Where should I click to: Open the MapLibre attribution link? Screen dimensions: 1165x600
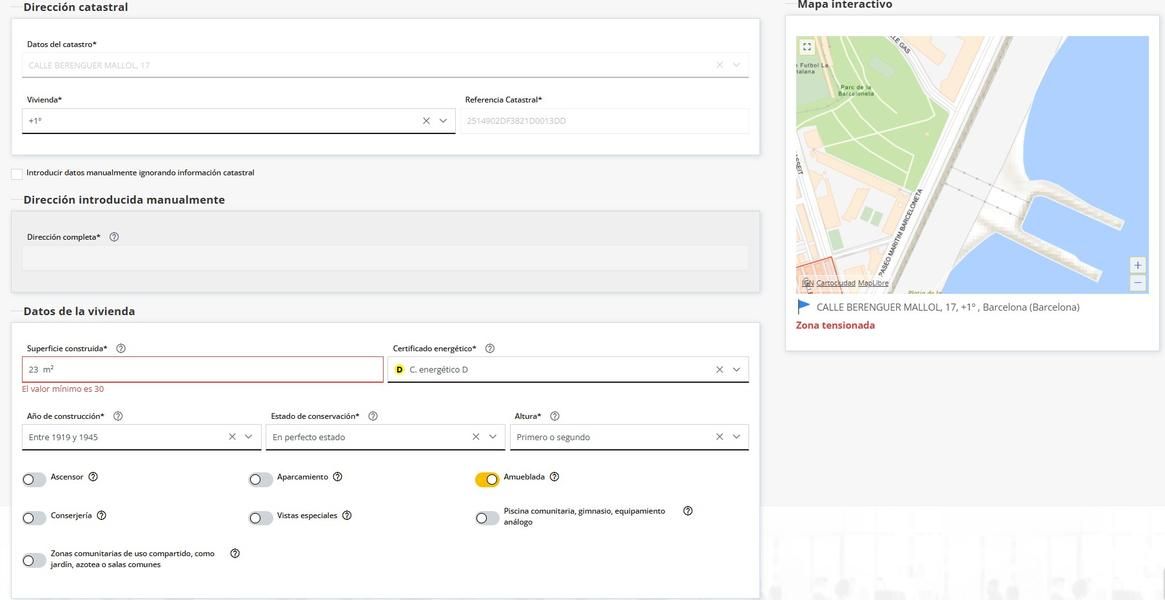(873, 283)
